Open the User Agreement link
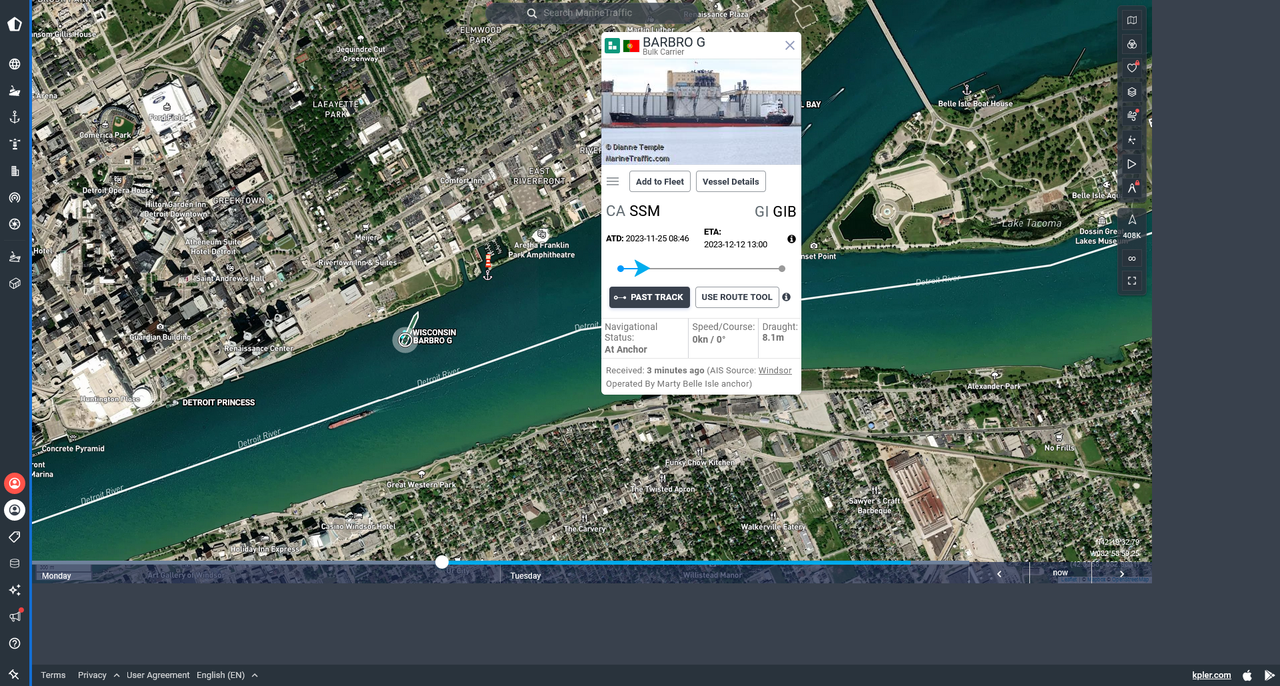This screenshot has height=686, width=1280. [156, 675]
